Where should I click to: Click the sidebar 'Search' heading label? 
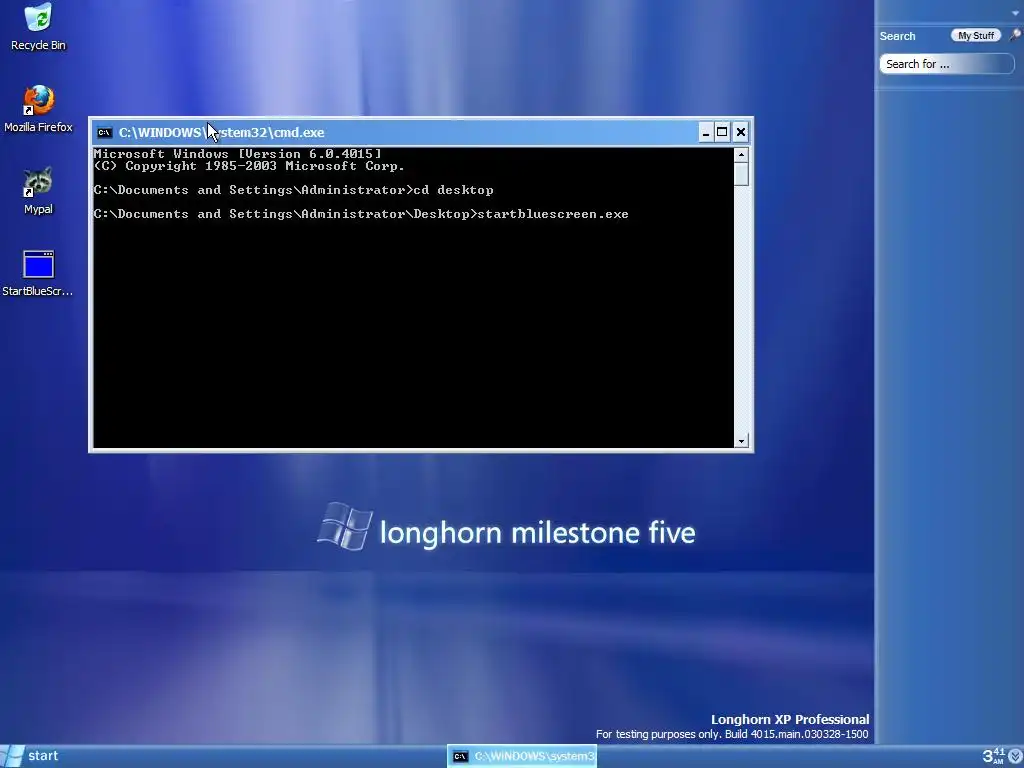tap(897, 36)
